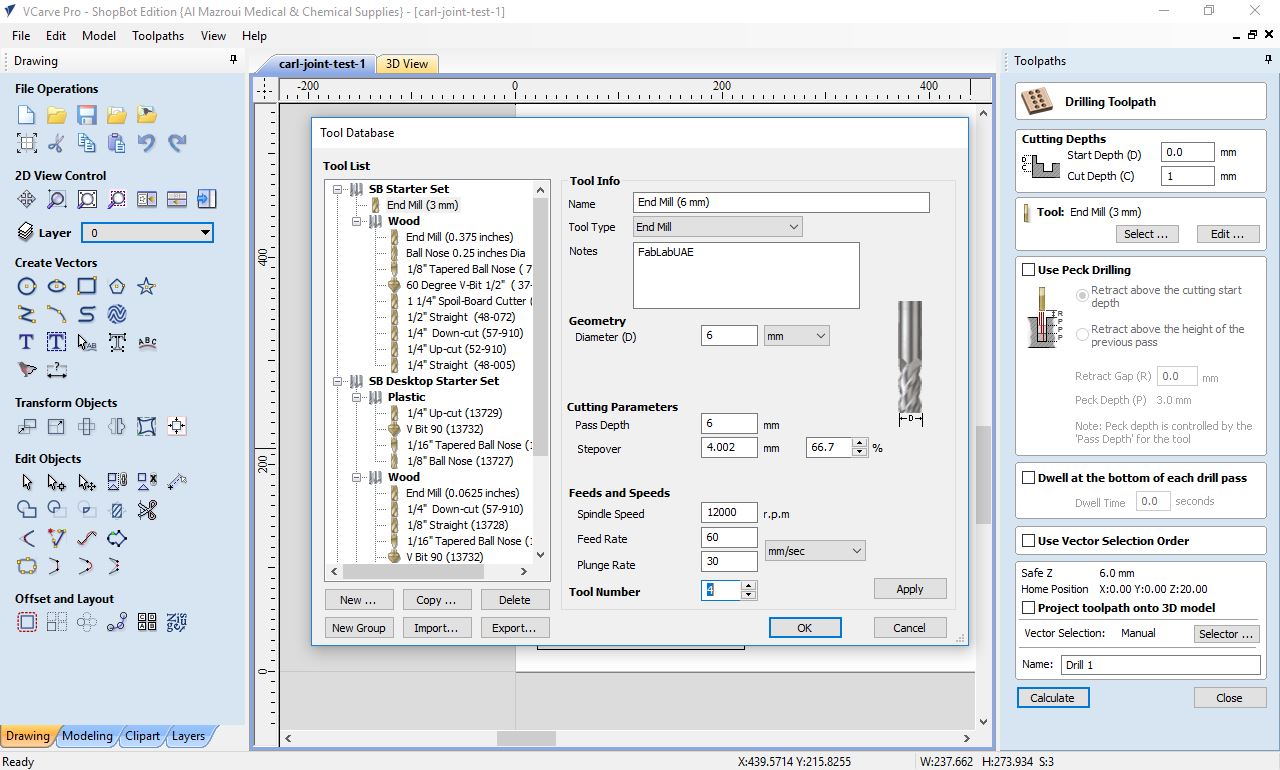Screen dimensions: 1280x770
Task: Choose the Text on Curve ABC icon
Action: coord(147,343)
